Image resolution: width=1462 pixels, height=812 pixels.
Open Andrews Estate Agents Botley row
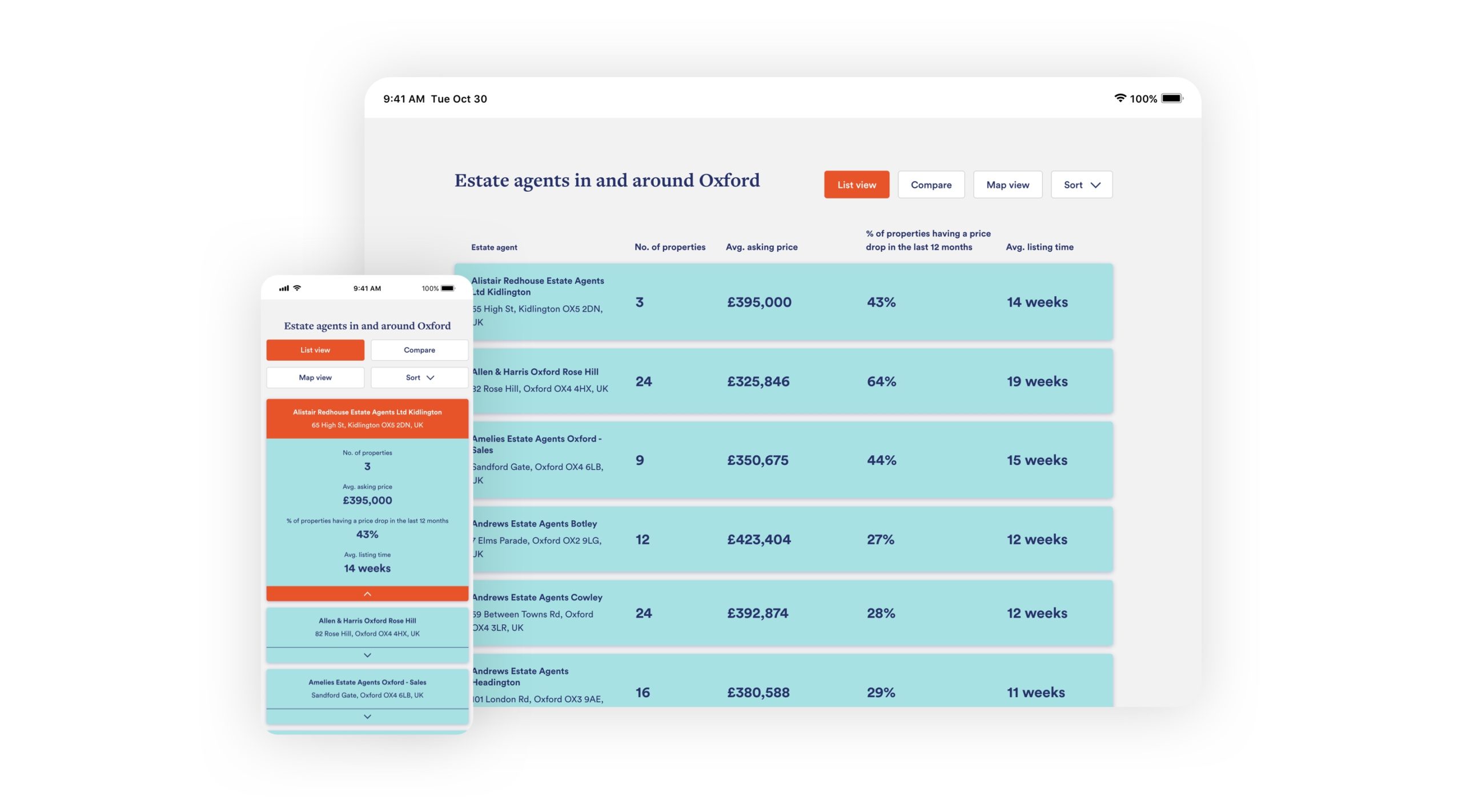[x=793, y=539]
